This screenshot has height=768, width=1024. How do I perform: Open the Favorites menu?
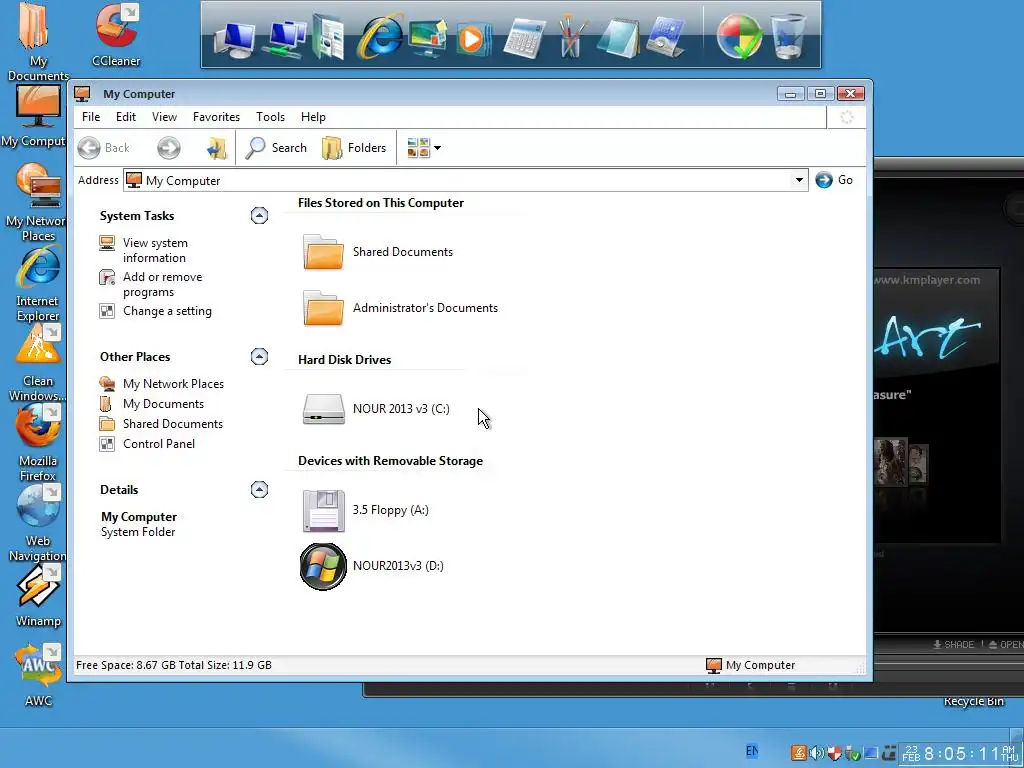(216, 117)
